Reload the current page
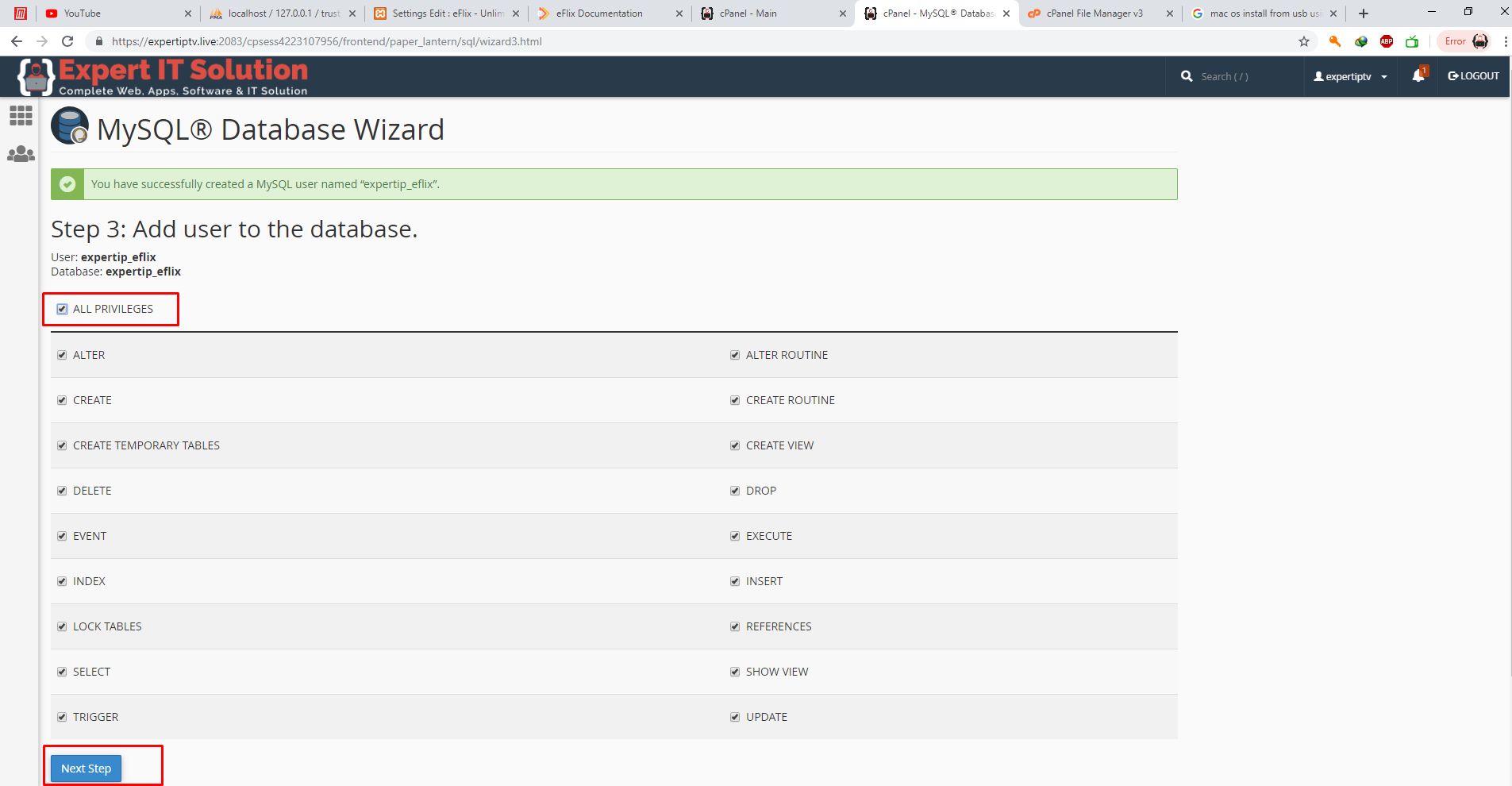Viewport: 1512px width, 786px height. tap(67, 41)
